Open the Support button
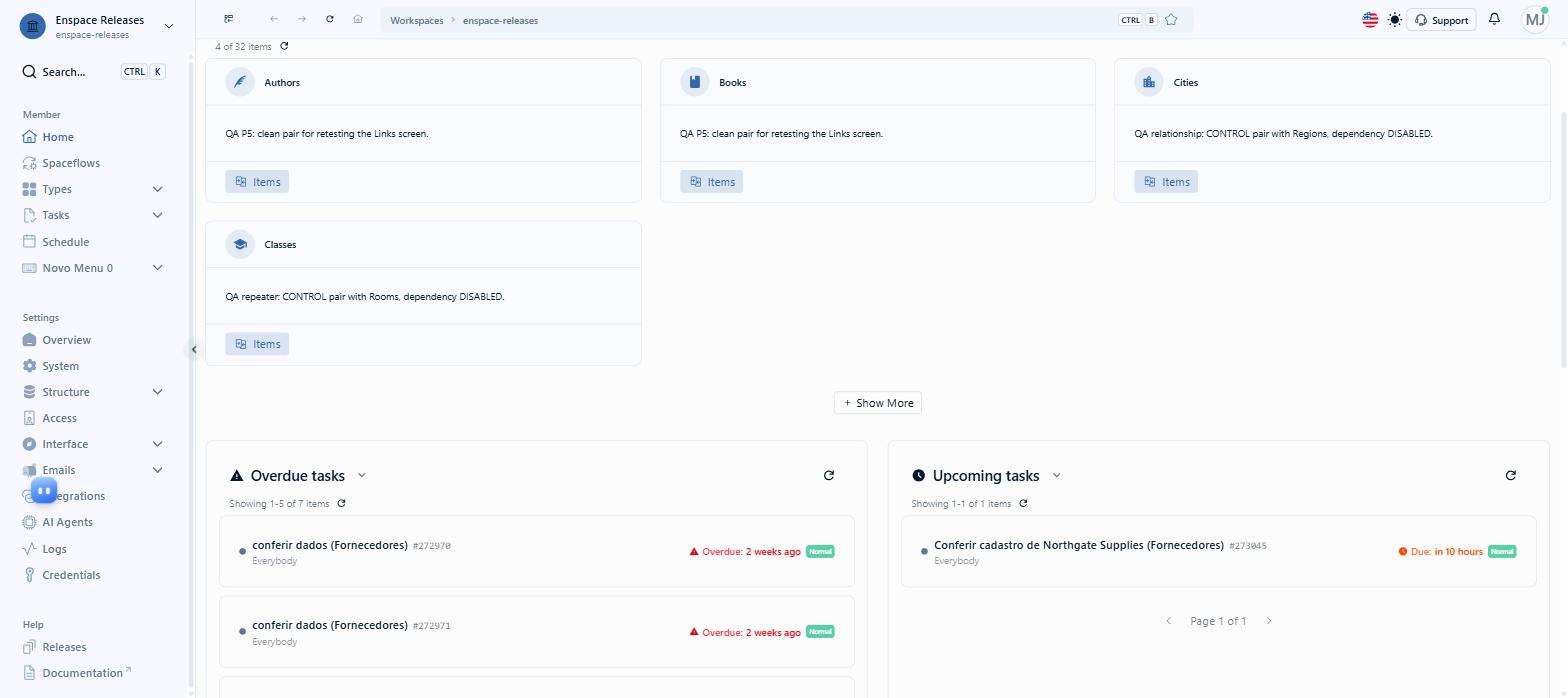Screen dimensions: 1568x698 click(1441, 20)
